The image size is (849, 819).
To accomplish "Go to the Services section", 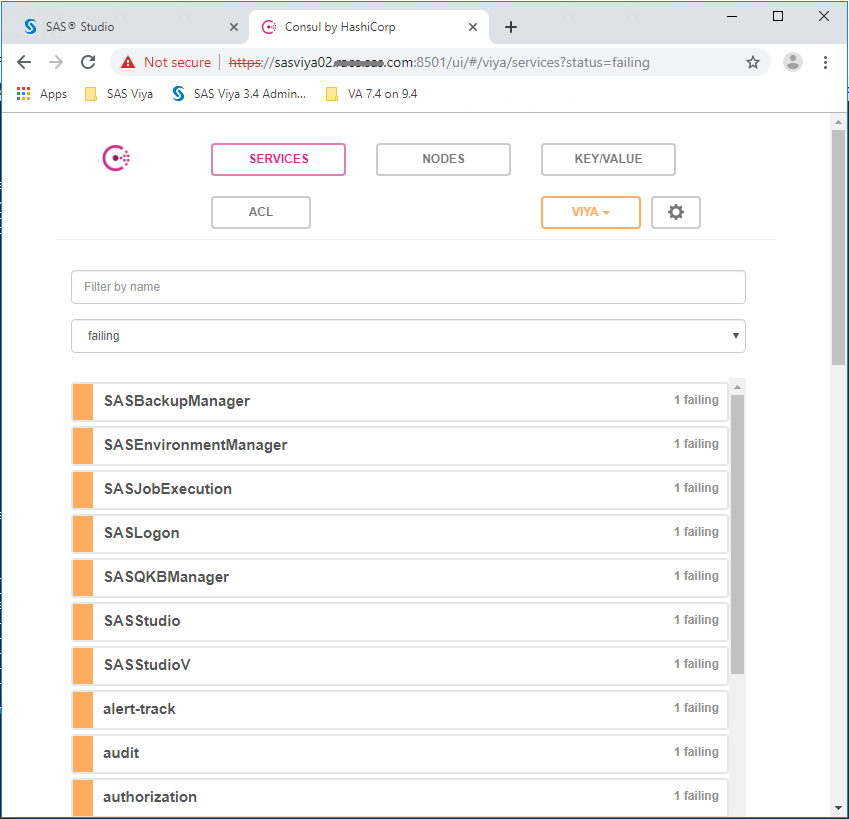I will pos(278,159).
